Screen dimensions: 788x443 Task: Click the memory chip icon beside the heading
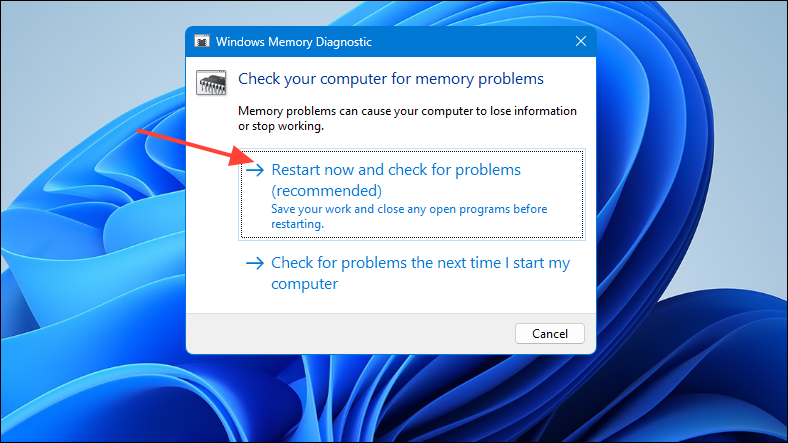point(211,82)
